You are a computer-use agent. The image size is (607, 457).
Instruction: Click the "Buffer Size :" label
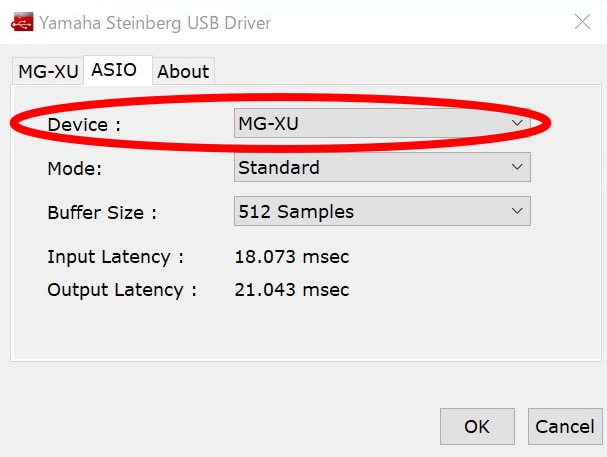click(102, 212)
